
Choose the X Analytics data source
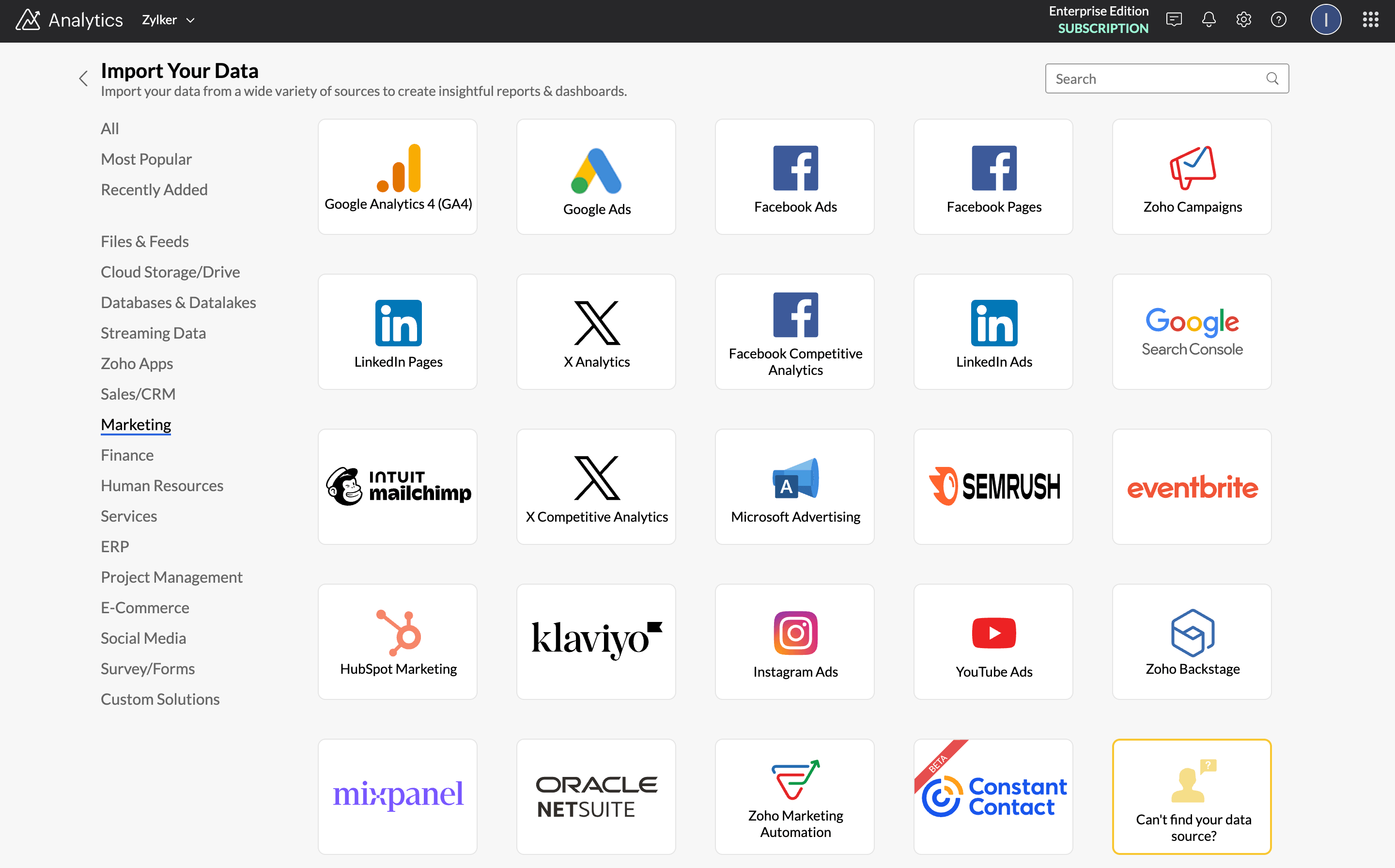(x=596, y=331)
